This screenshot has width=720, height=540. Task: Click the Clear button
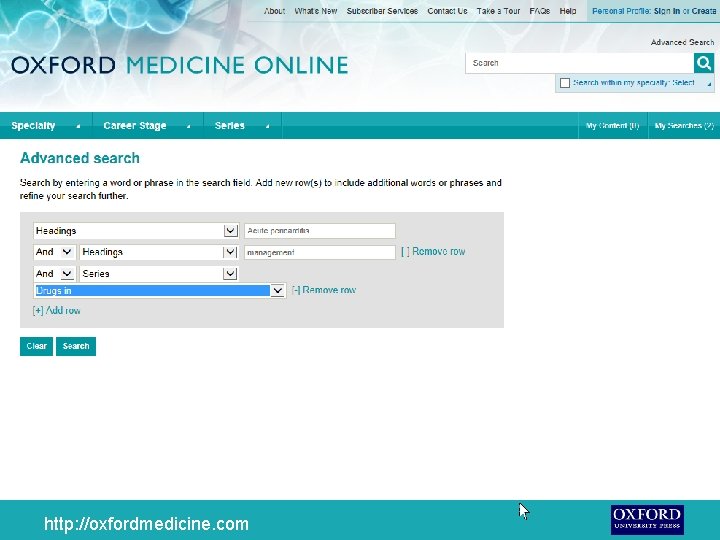click(36, 346)
